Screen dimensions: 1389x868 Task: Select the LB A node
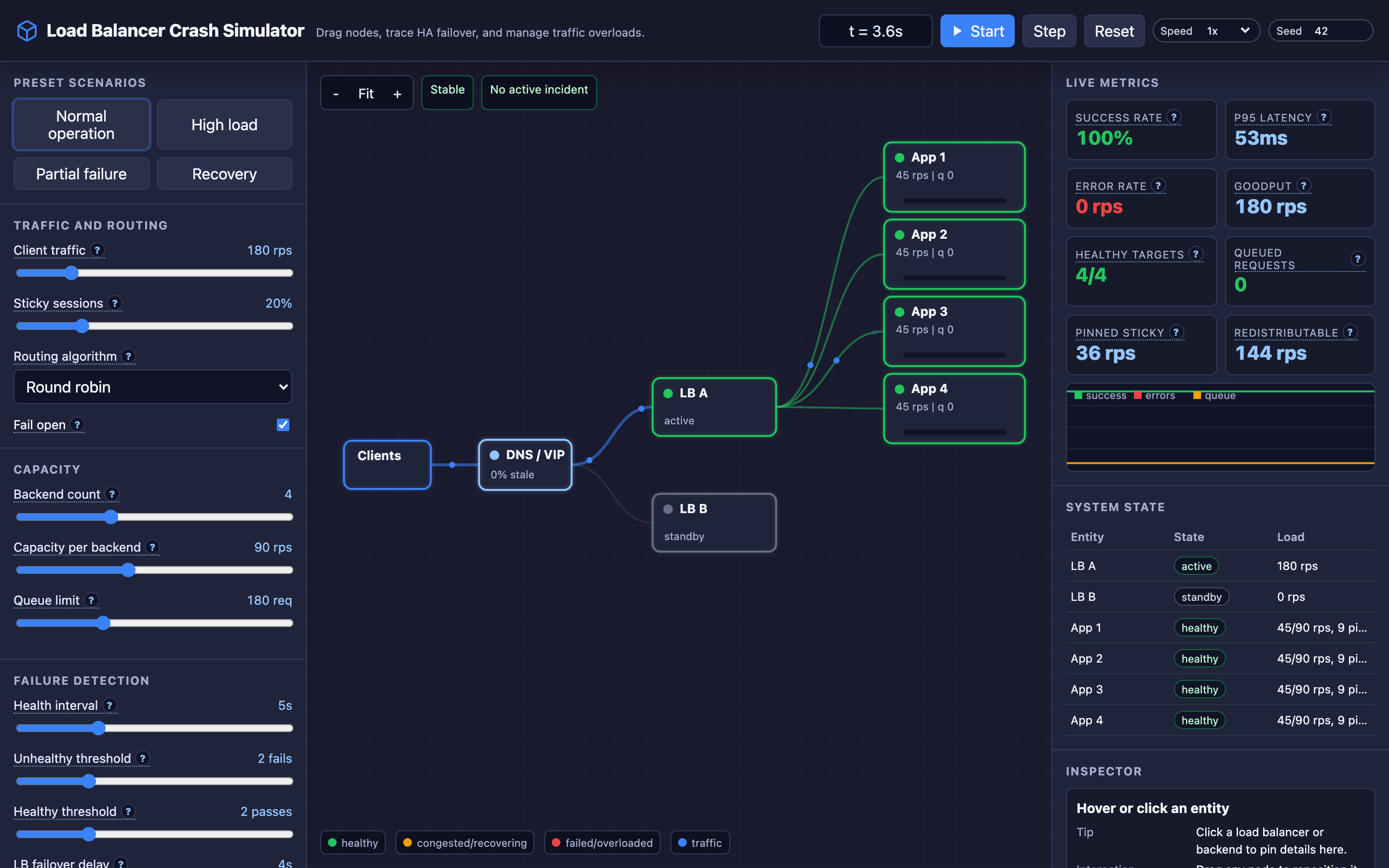coord(714,407)
